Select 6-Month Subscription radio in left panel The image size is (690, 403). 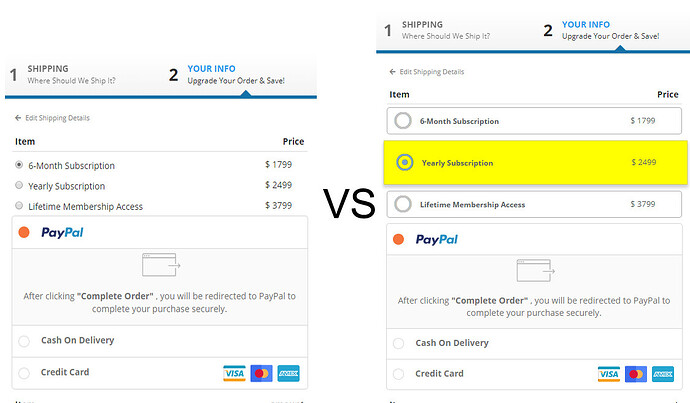(19, 165)
